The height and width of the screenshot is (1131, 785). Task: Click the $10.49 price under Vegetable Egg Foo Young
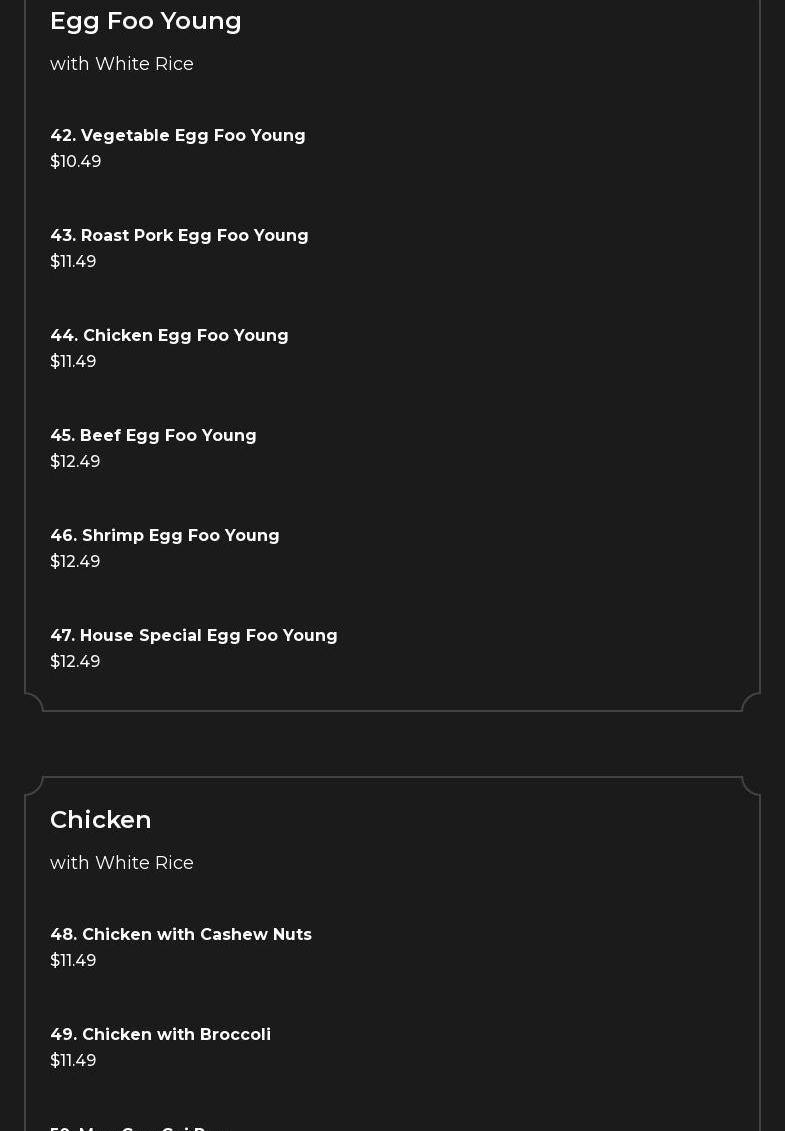76,162
